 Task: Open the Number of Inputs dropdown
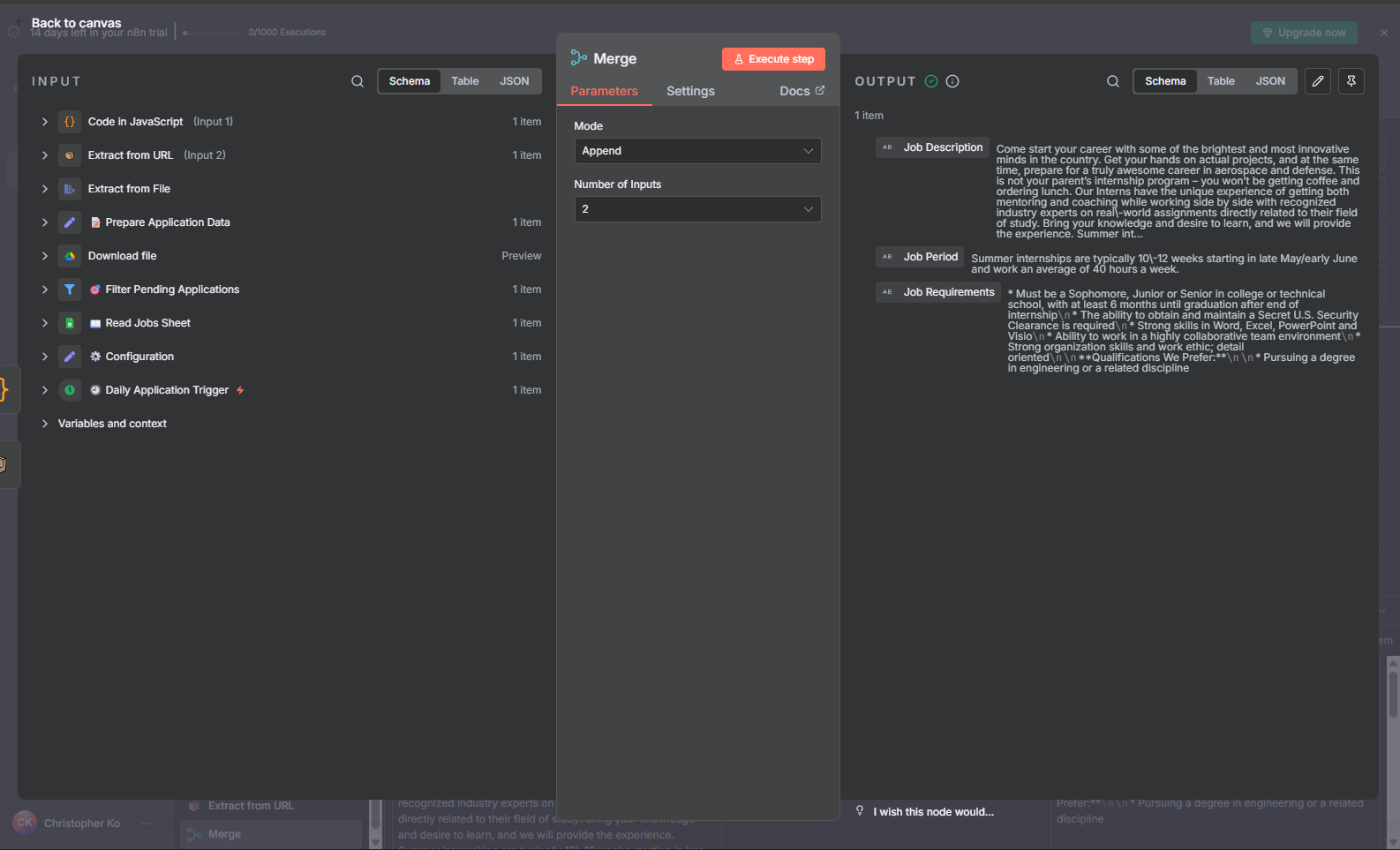point(697,209)
